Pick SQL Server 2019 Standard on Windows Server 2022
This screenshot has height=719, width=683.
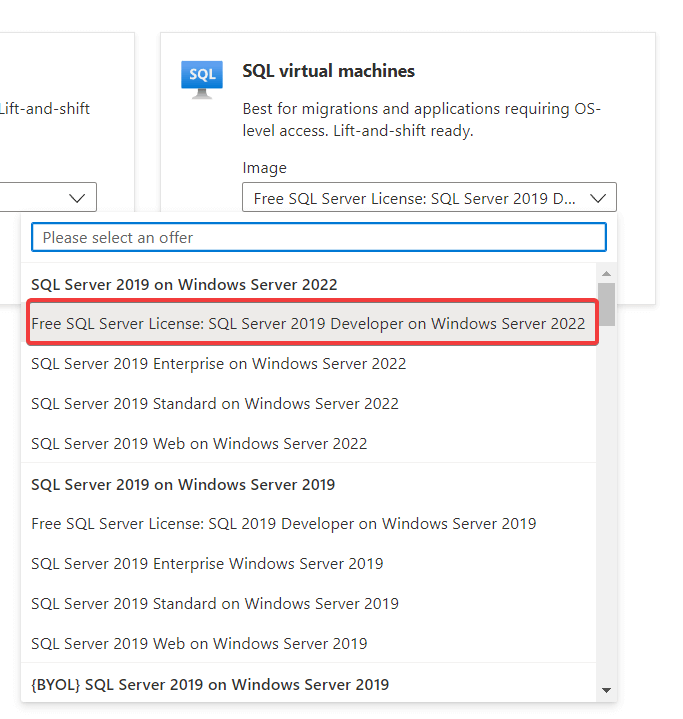pos(214,404)
